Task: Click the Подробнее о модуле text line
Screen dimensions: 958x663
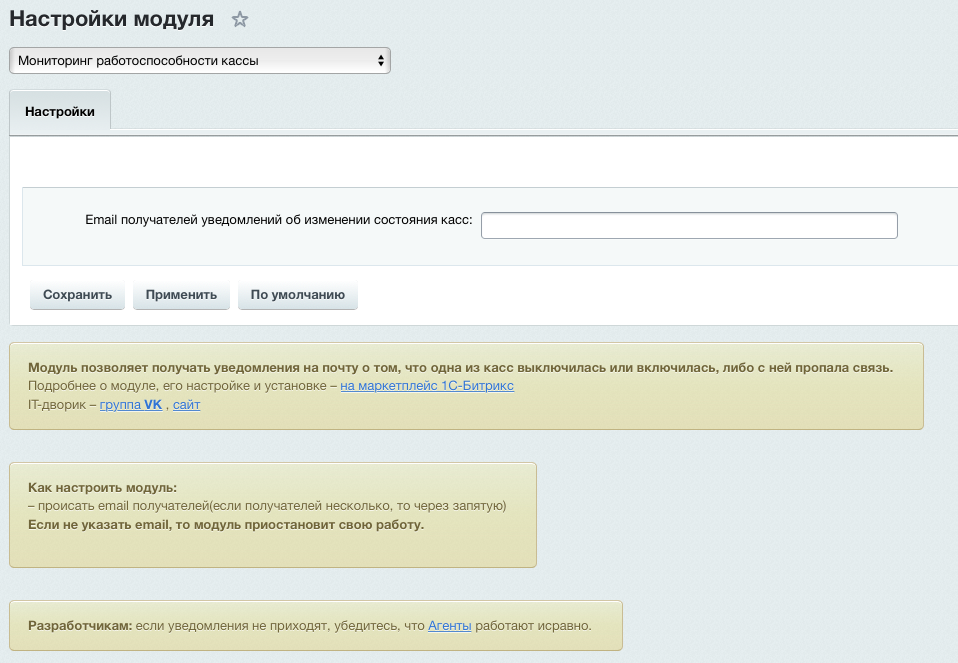Action: [x=180, y=386]
